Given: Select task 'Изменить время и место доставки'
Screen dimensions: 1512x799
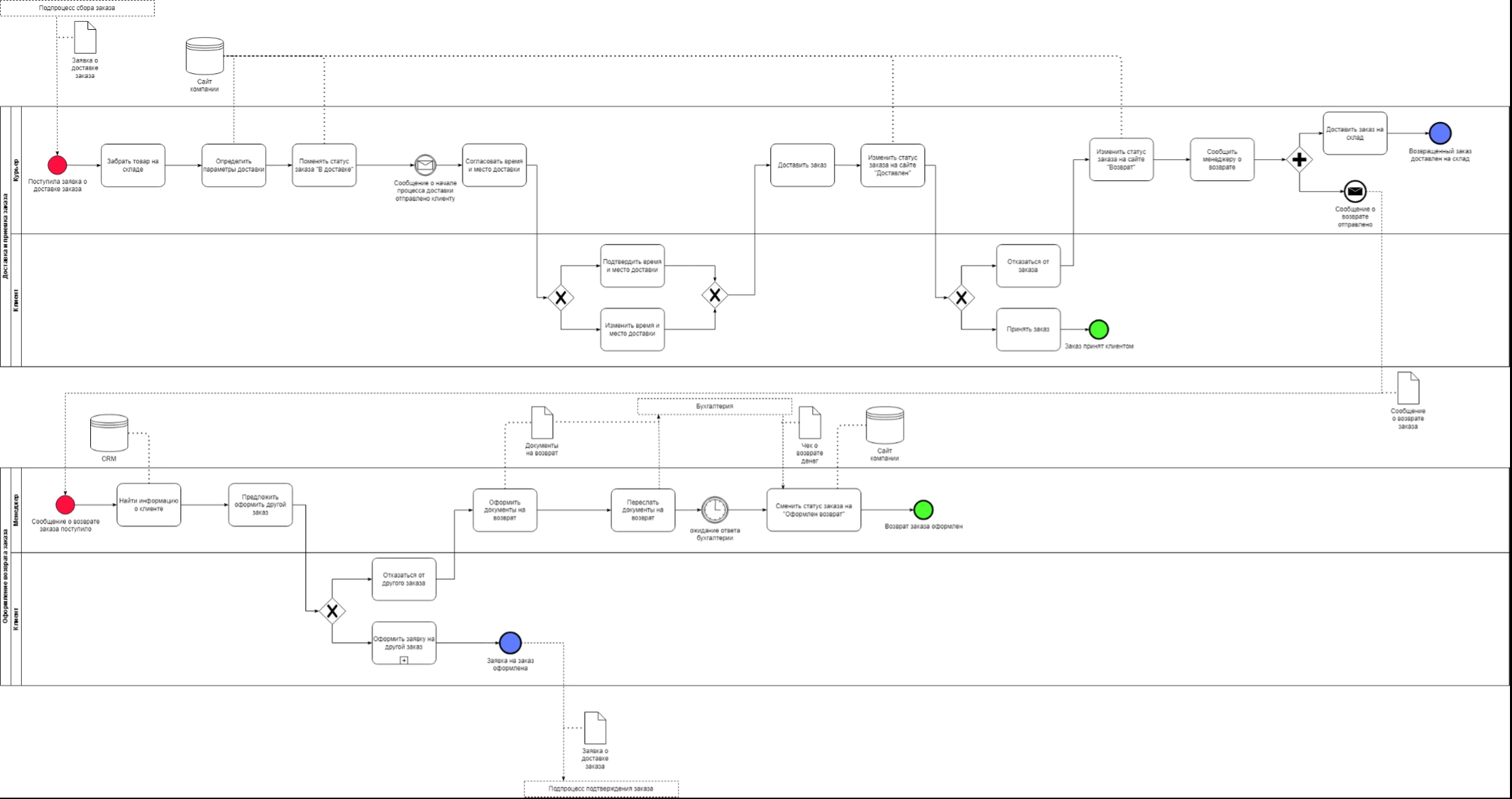Looking at the screenshot, I should 632,329.
